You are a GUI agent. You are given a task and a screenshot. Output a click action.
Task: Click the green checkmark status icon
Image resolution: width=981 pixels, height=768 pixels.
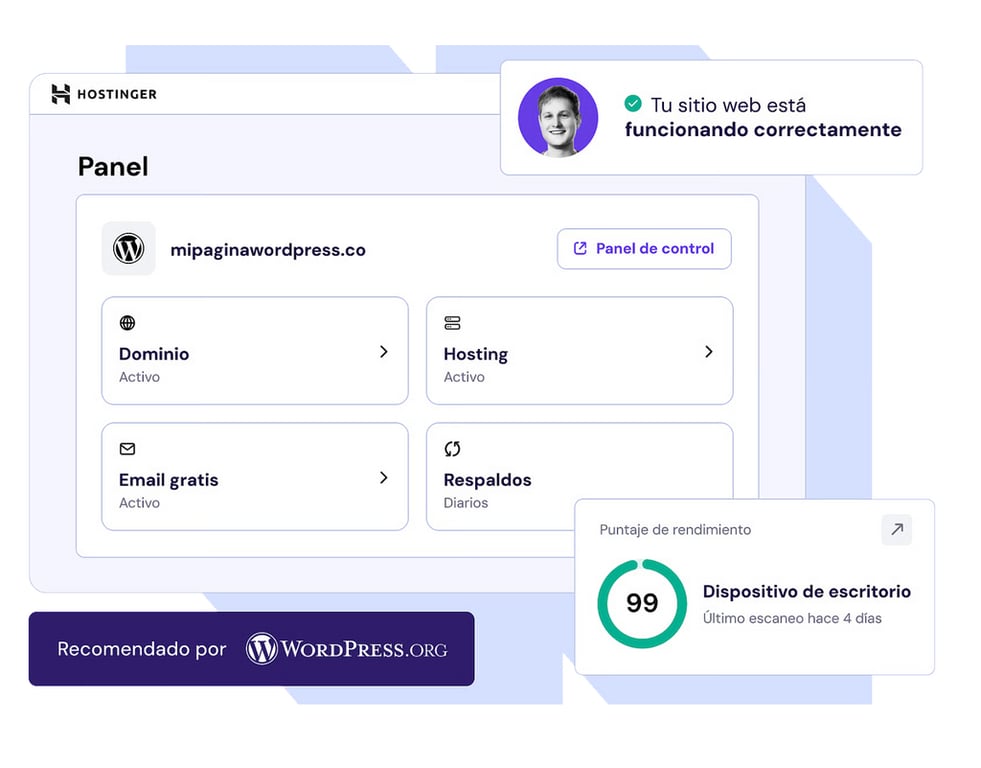coord(631,102)
